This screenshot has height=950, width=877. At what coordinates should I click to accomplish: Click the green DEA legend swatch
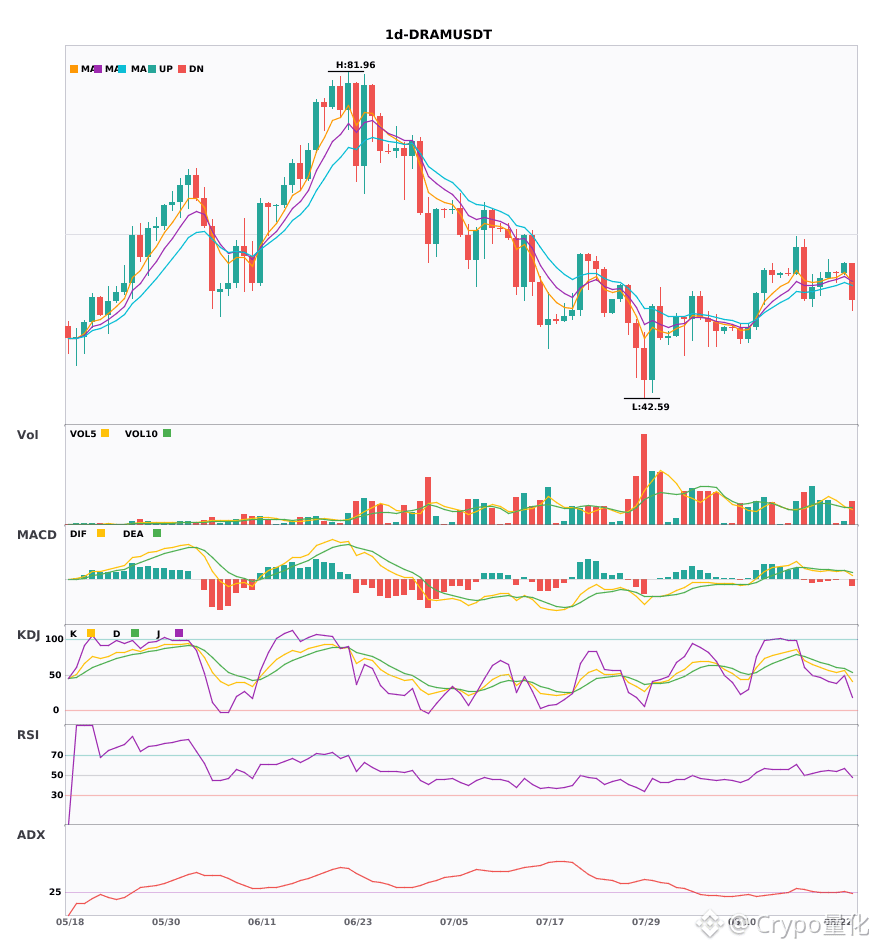[157, 533]
